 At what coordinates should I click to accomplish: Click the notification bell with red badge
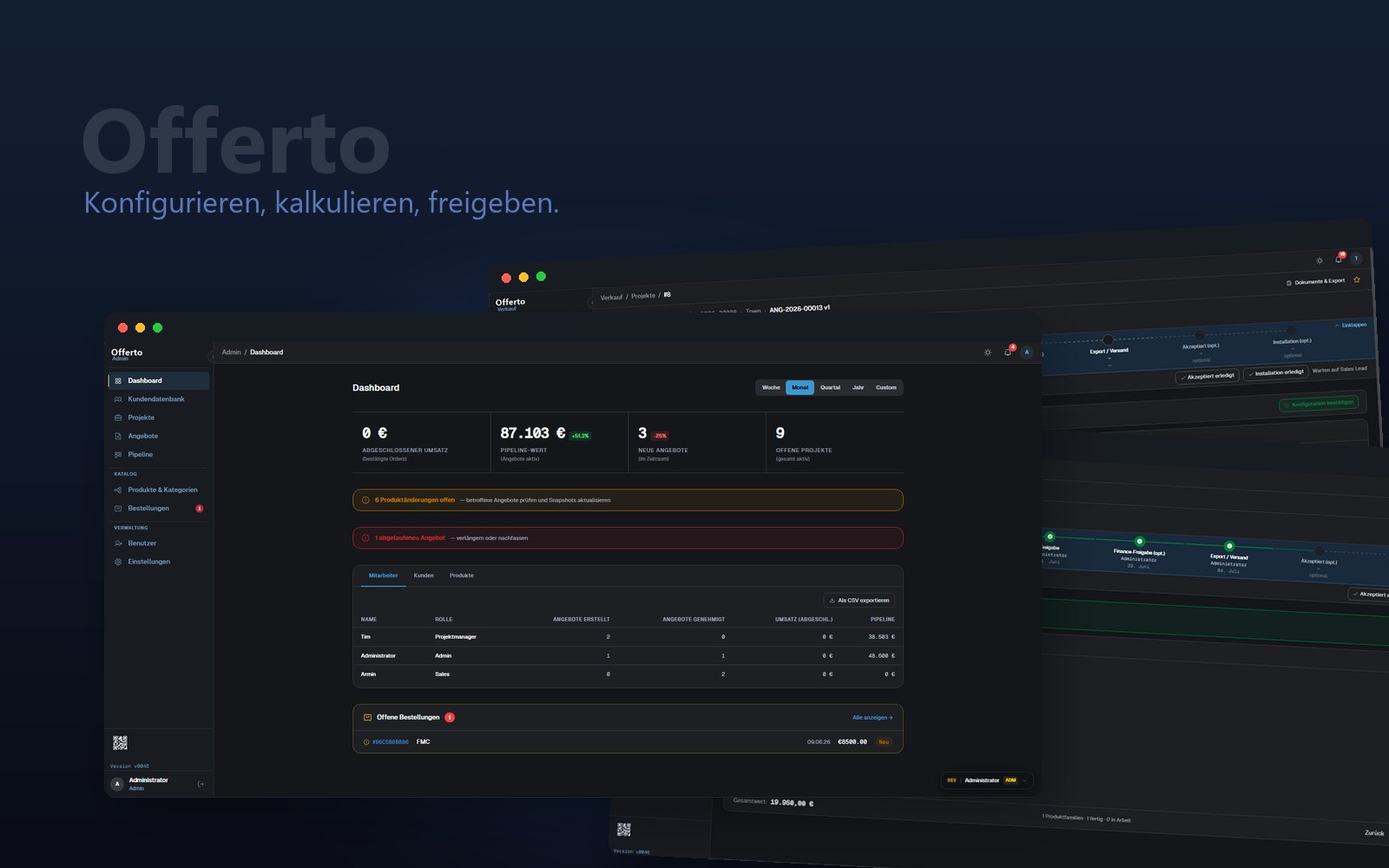[x=1008, y=352]
